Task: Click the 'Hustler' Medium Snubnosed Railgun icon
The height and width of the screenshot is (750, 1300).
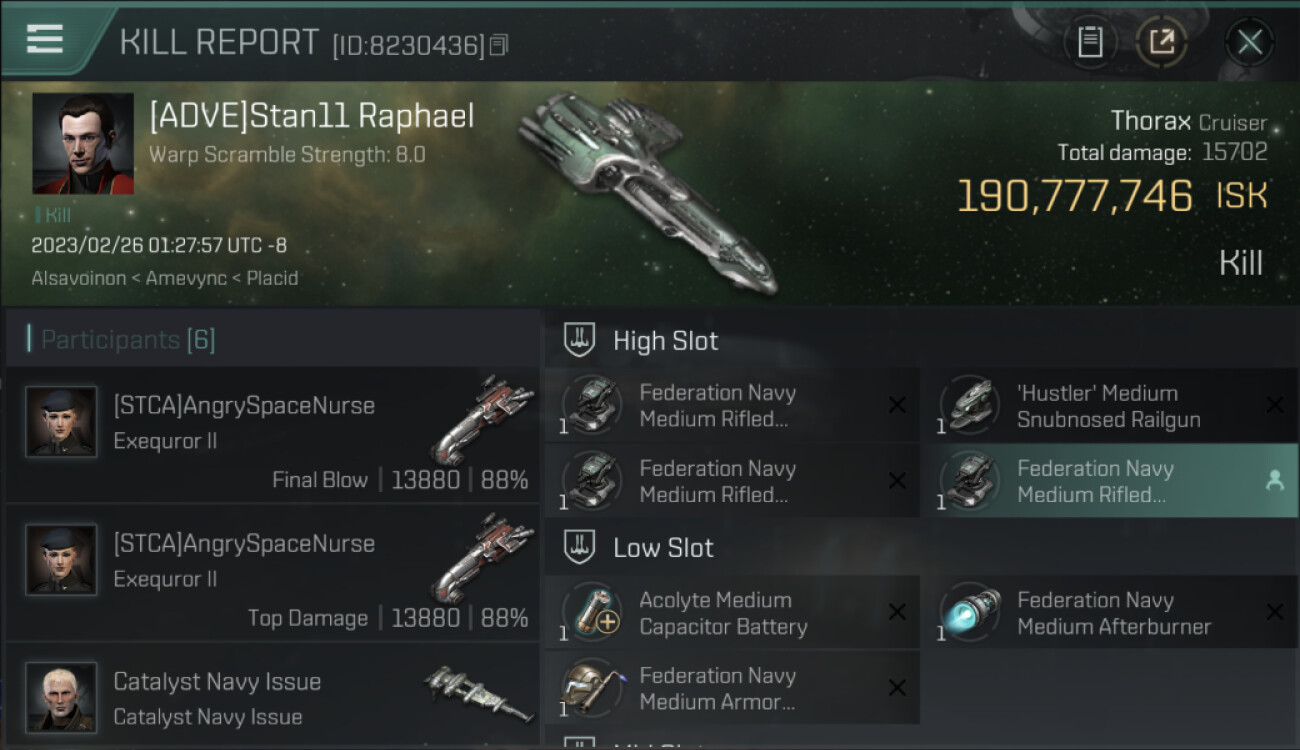Action: [x=969, y=405]
